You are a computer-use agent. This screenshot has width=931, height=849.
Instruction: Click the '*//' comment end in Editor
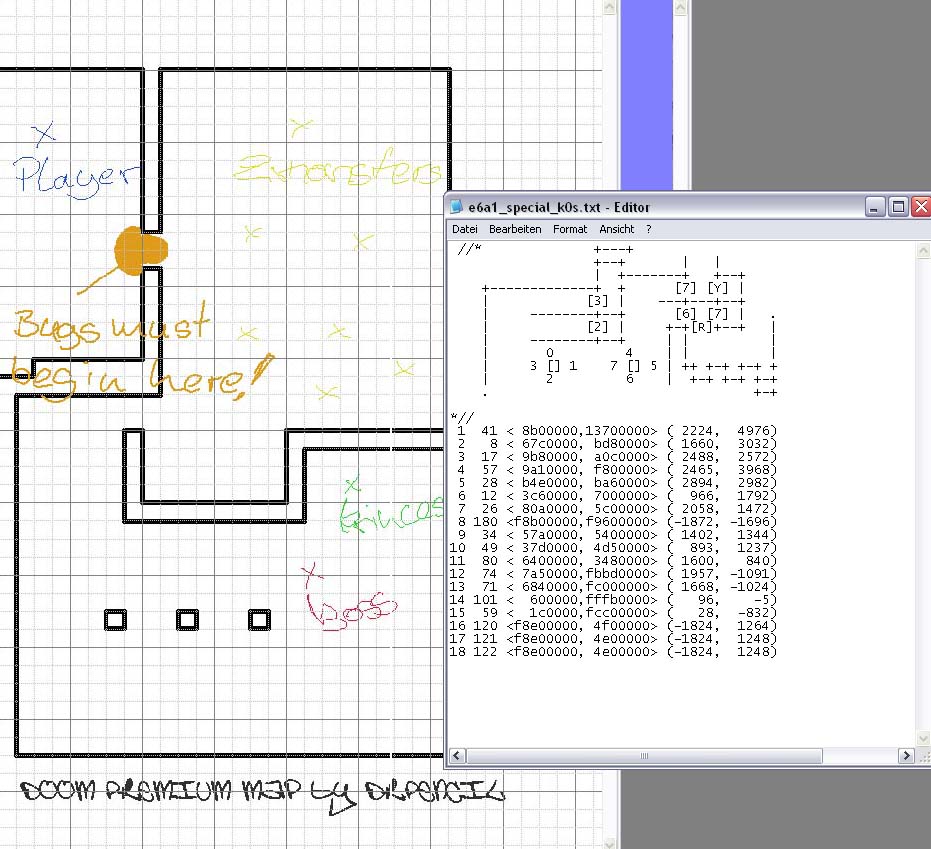point(462,418)
